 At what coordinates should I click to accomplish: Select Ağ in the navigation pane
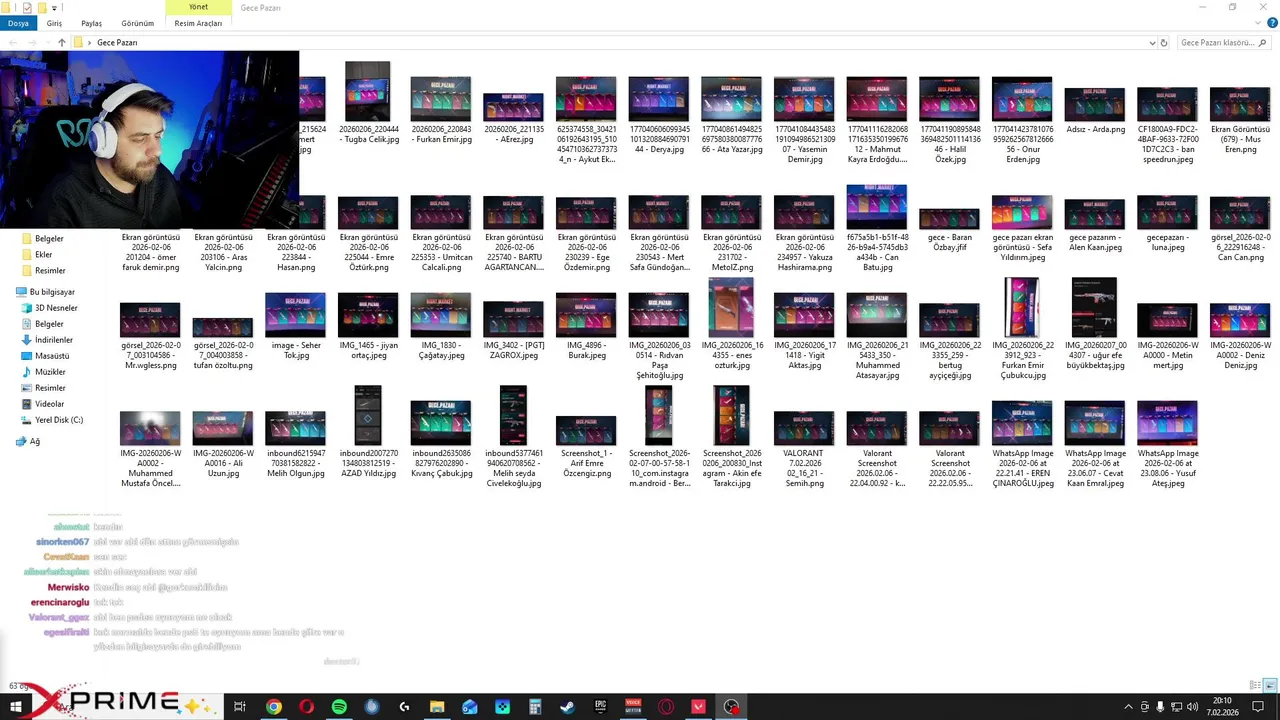[x=34, y=441]
